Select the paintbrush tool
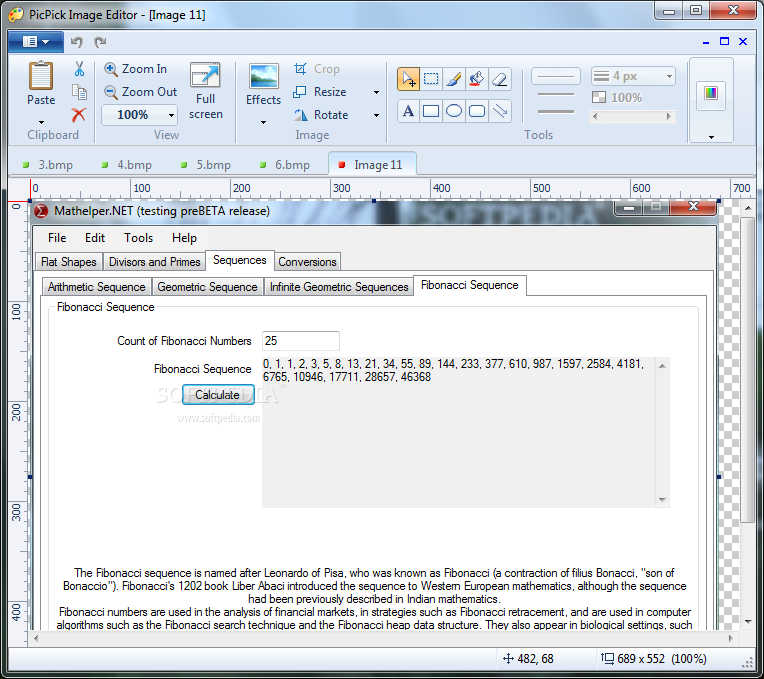Image resolution: width=764 pixels, height=679 pixels. click(x=454, y=79)
